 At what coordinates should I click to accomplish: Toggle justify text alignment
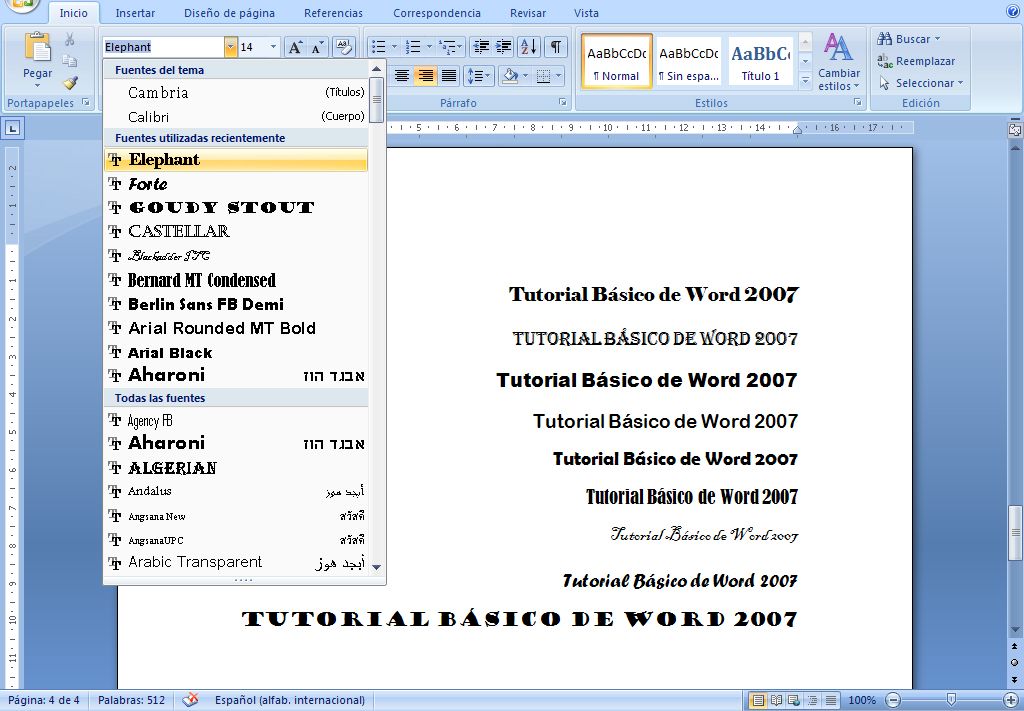(x=450, y=76)
